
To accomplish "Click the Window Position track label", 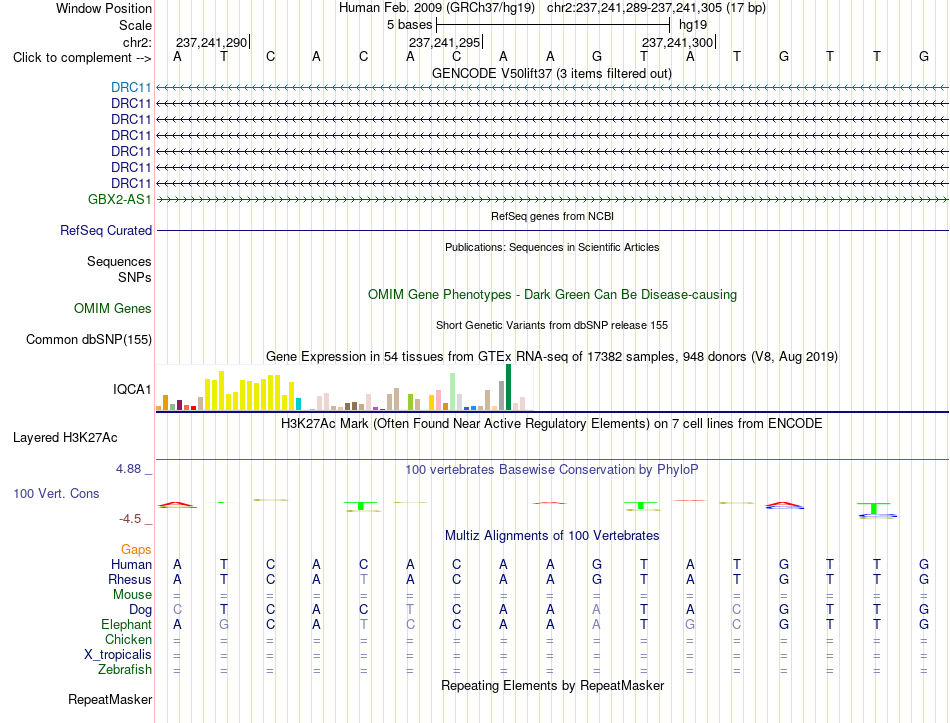I will click(x=104, y=8).
